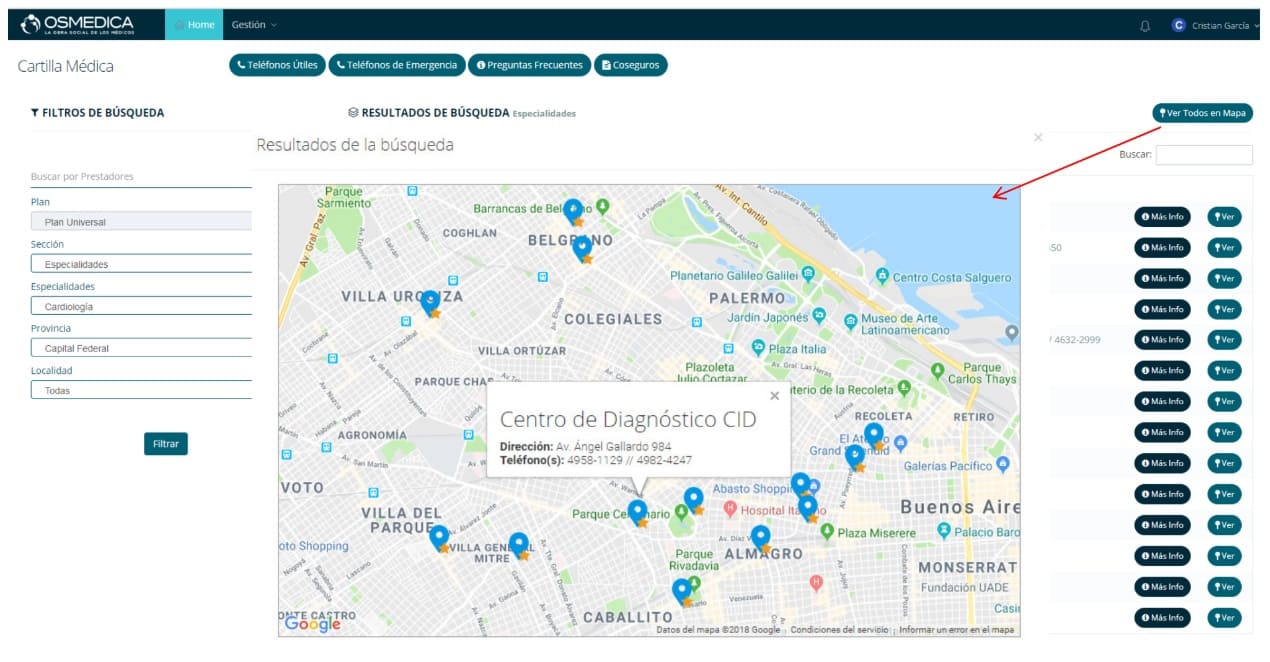The image size is (1270, 662).
Task: Click the Buscar por Prestadores field
Action: tap(141, 177)
